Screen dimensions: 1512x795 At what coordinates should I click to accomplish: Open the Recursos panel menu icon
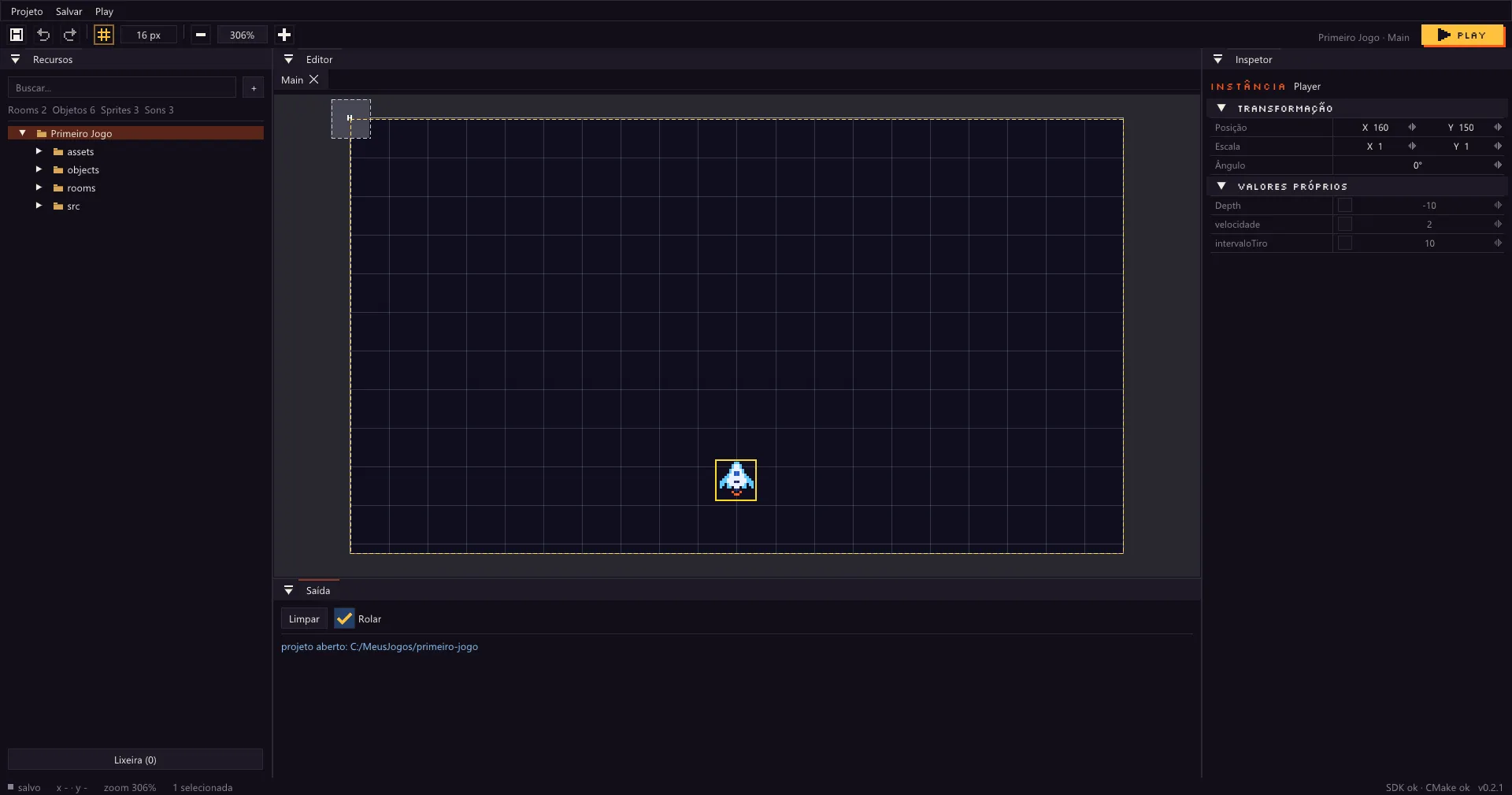pos(15,59)
